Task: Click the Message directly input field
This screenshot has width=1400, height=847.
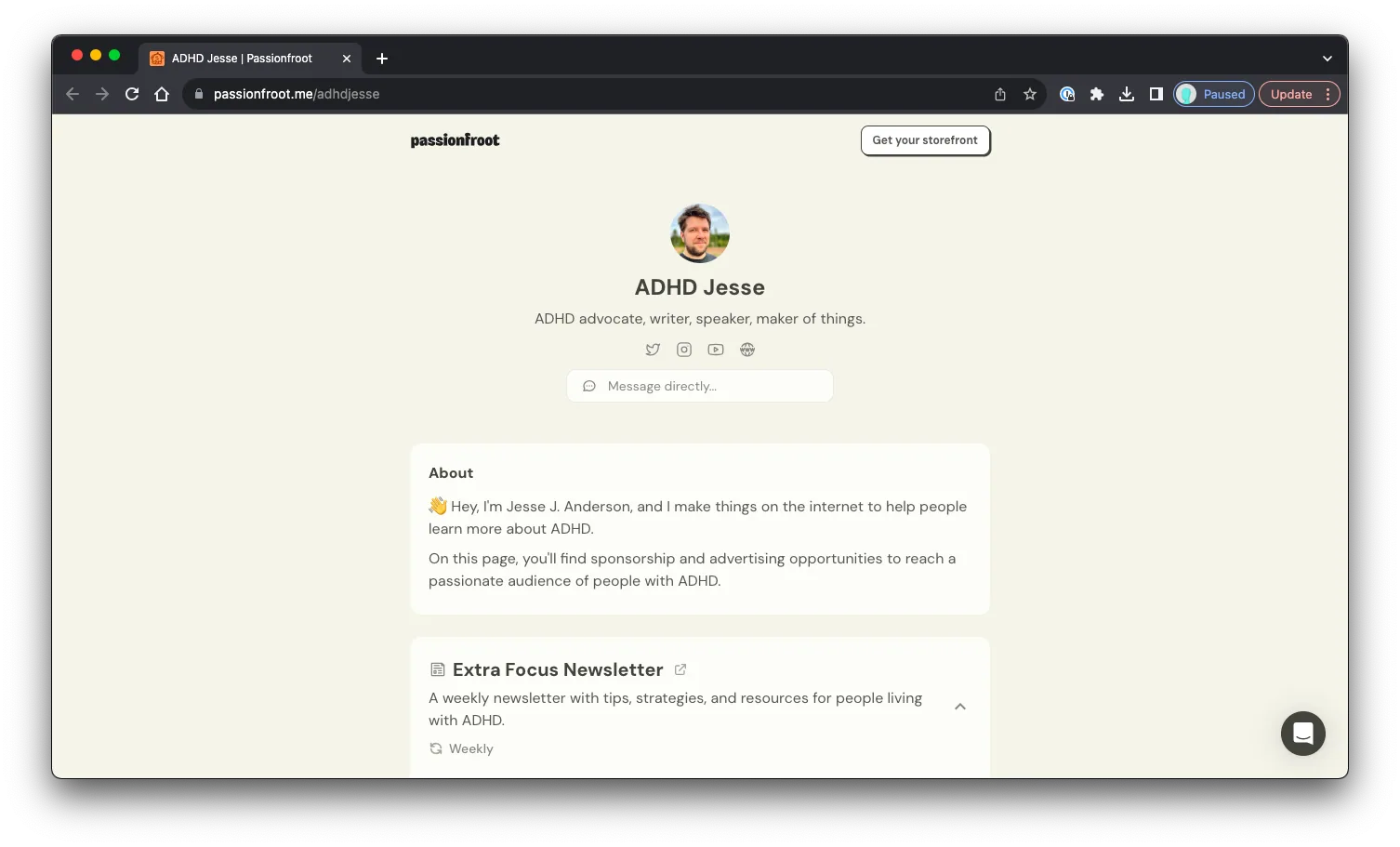Action: point(700,386)
